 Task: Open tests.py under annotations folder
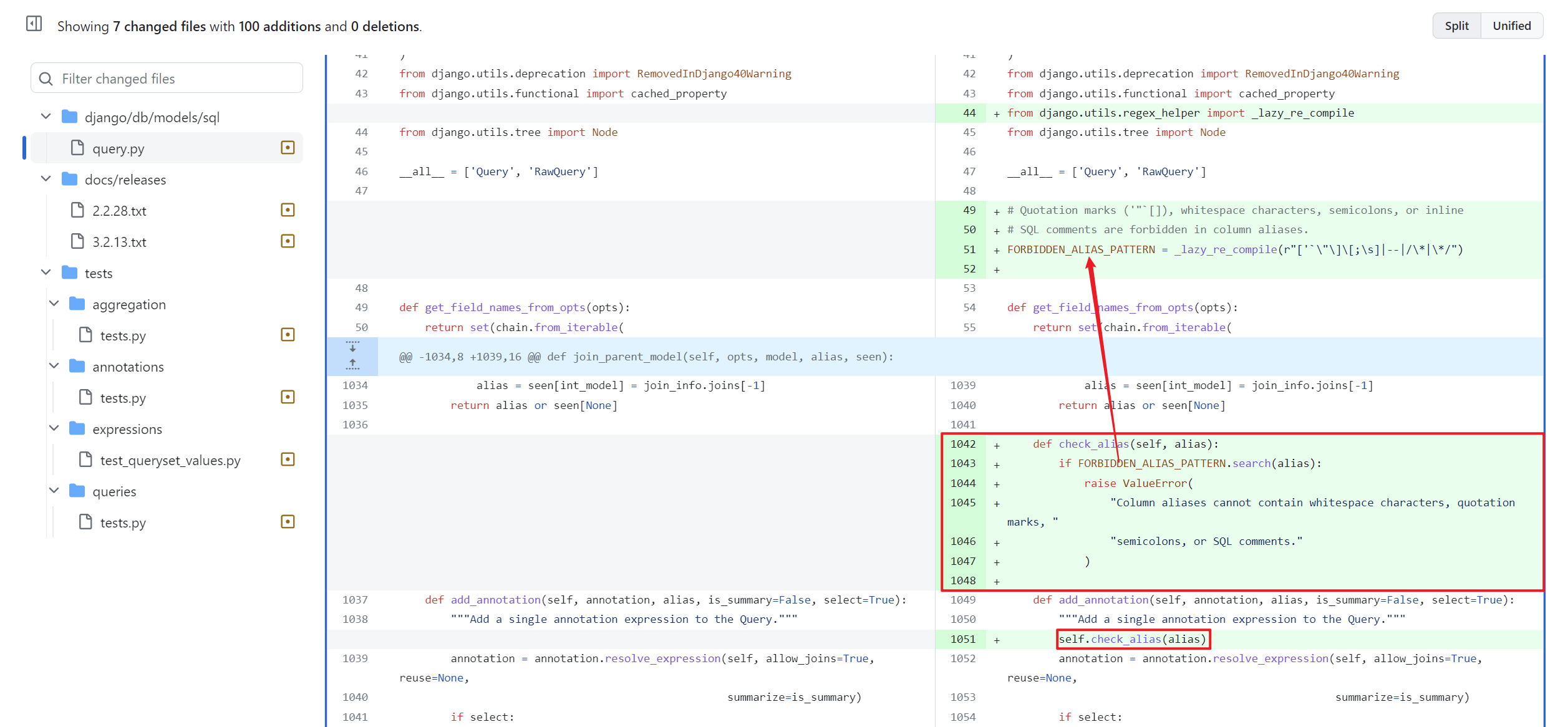(x=123, y=398)
